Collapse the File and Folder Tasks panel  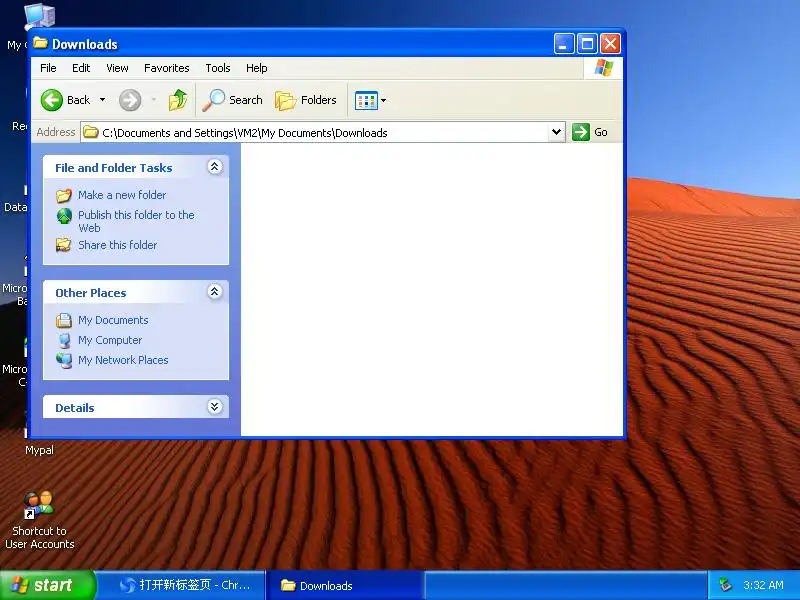pos(215,167)
